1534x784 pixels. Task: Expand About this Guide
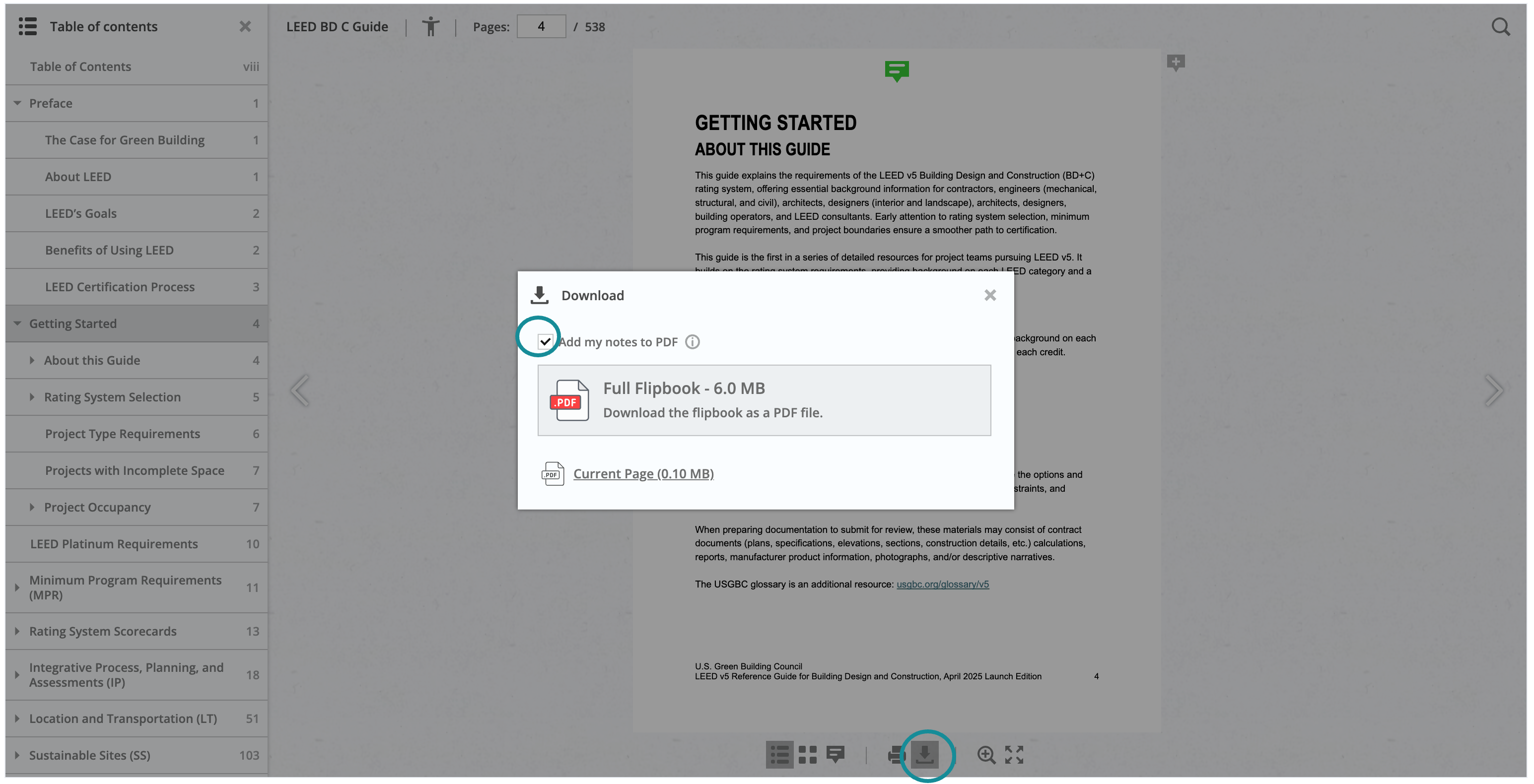pos(32,360)
